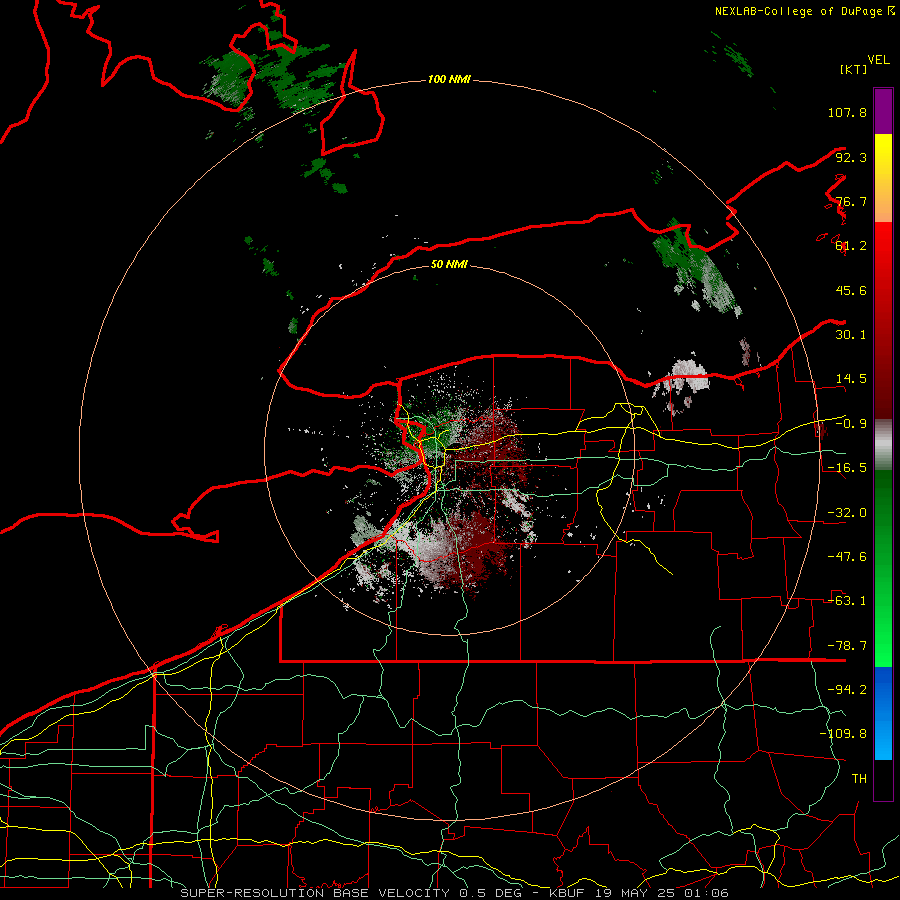Click the 100 NMI range ring label
900x900 pixels.
pyautogui.click(x=449, y=79)
